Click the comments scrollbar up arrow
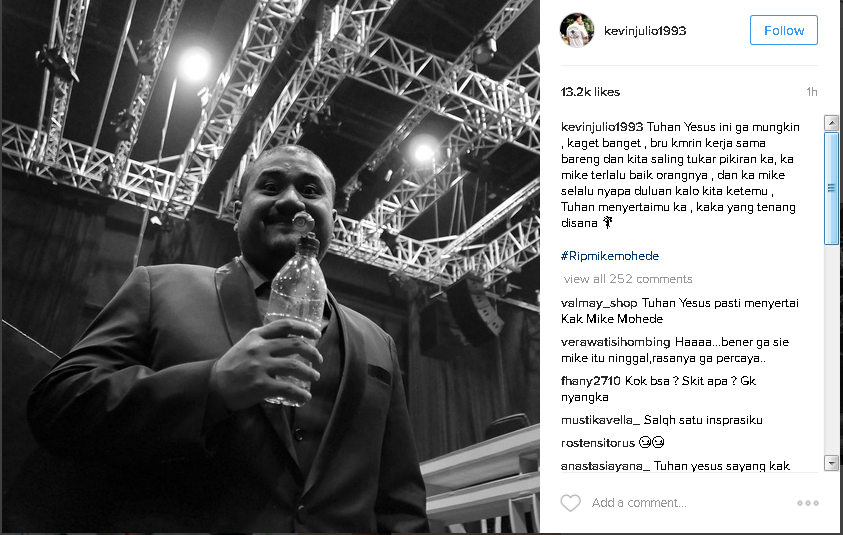 [831, 123]
